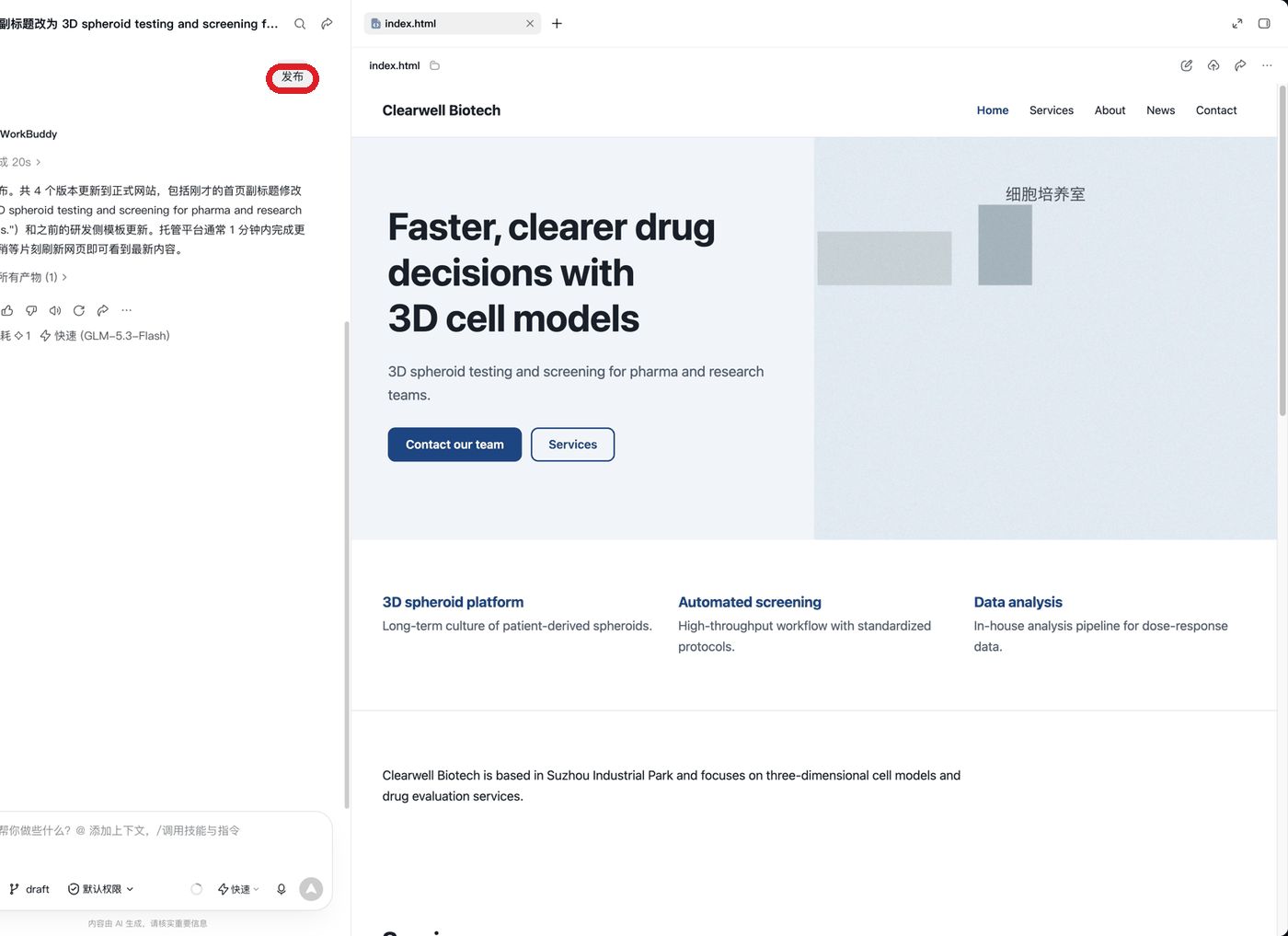Open Contact in the site navigation
The image size is (1288, 936).
pos(1216,110)
